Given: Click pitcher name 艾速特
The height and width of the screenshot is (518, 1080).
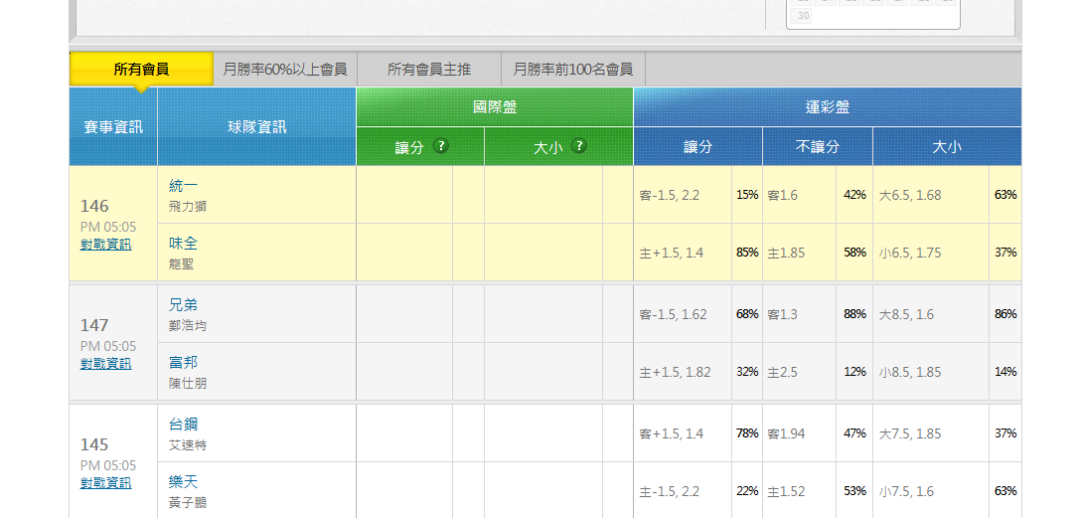Looking at the screenshot, I should click(x=187, y=446).
